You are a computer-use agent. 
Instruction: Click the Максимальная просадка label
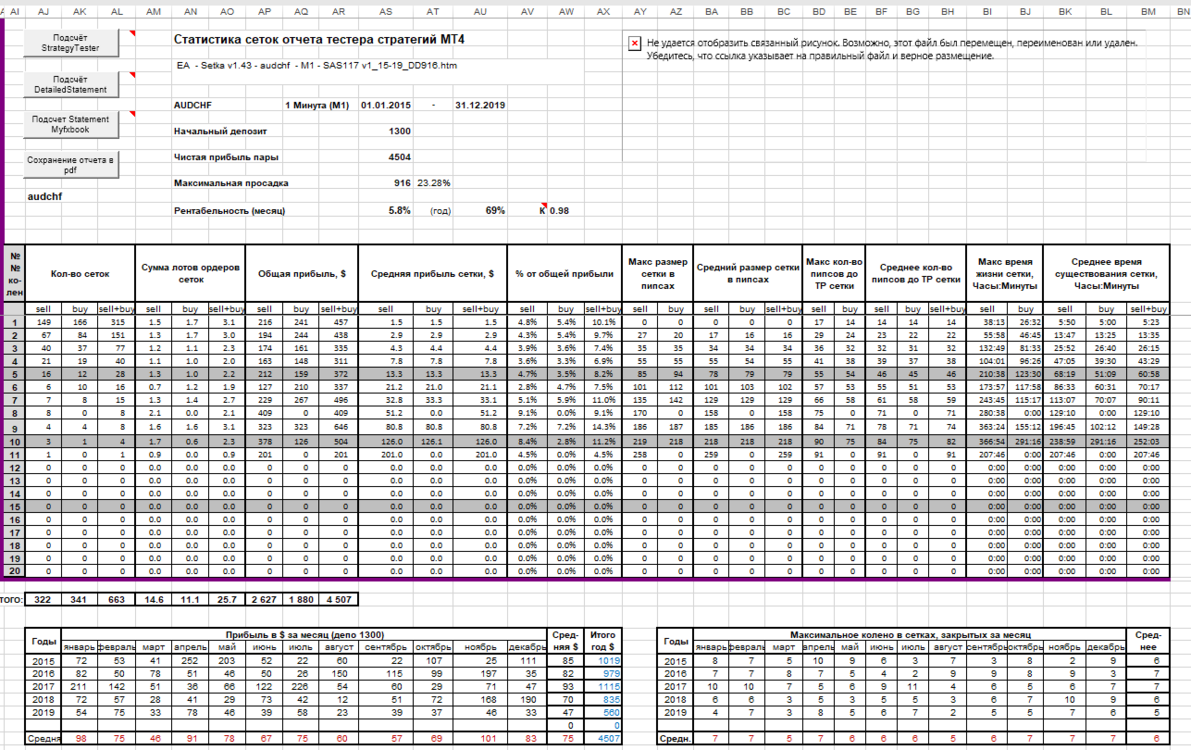231,183
